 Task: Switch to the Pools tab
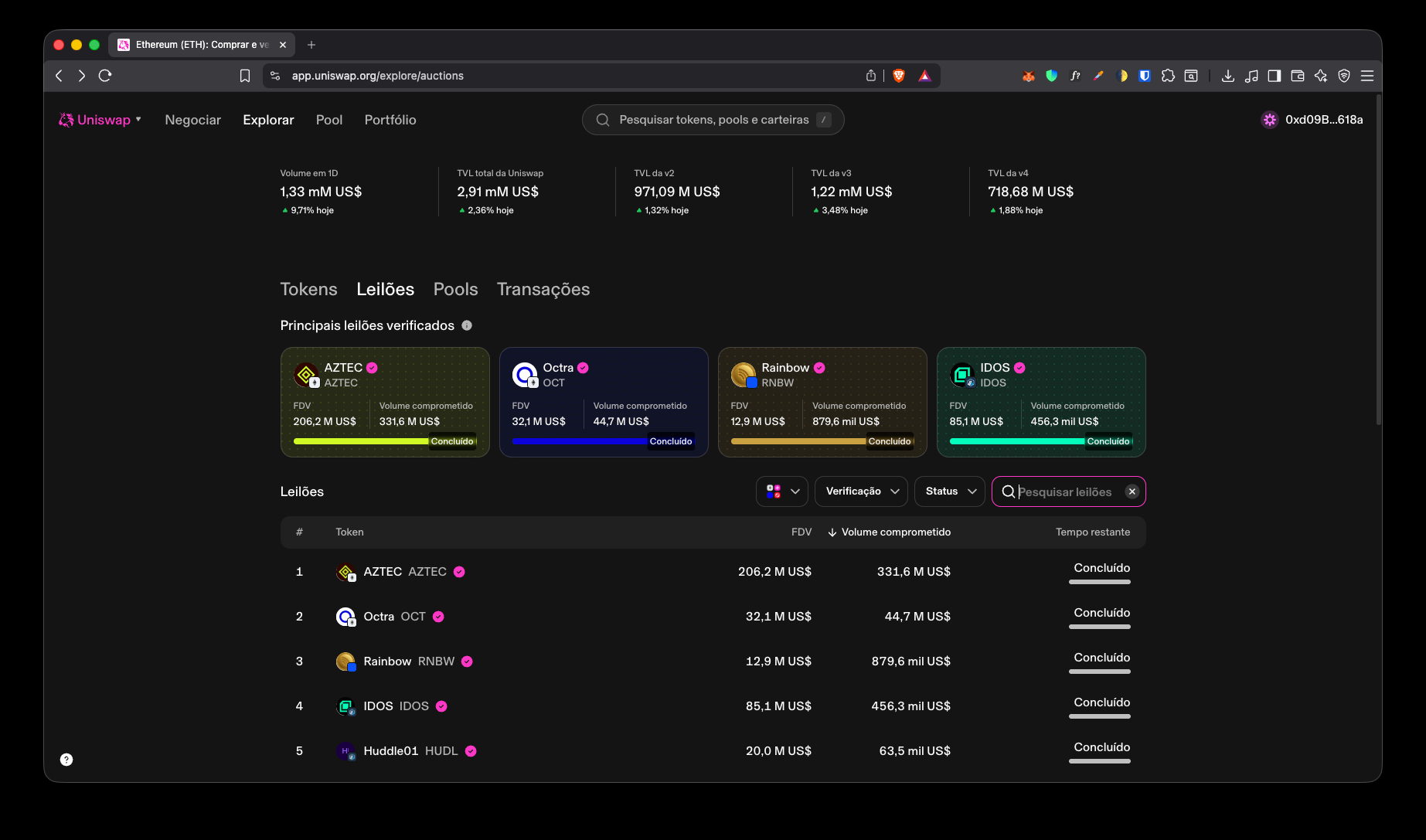pos(455,289)
